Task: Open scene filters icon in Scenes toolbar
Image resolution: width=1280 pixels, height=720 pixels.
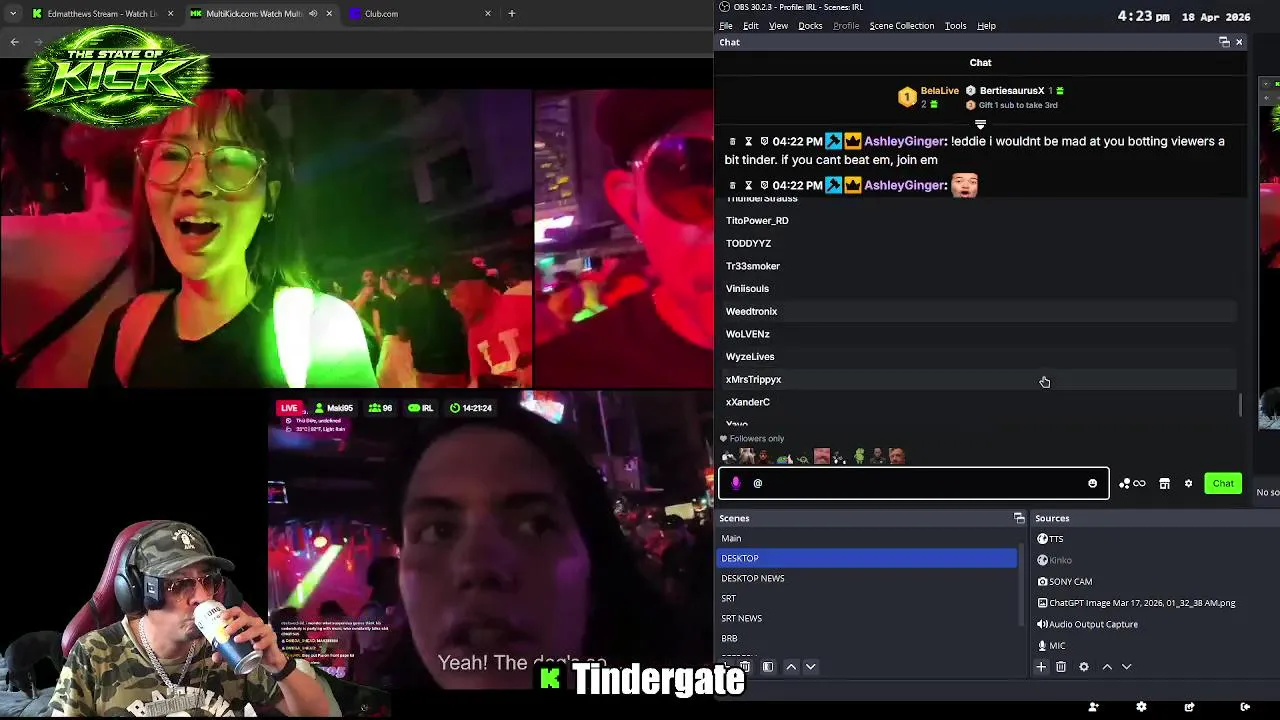Action: coord(768,667)
